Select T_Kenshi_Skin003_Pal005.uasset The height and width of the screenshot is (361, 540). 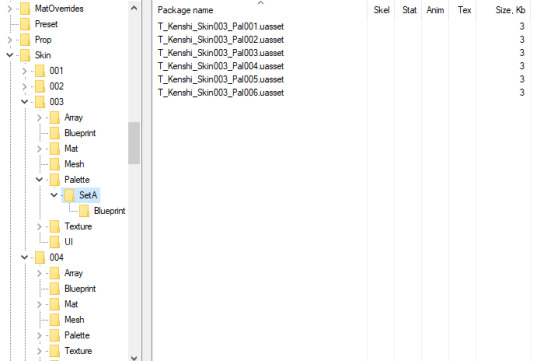[221, 80]
